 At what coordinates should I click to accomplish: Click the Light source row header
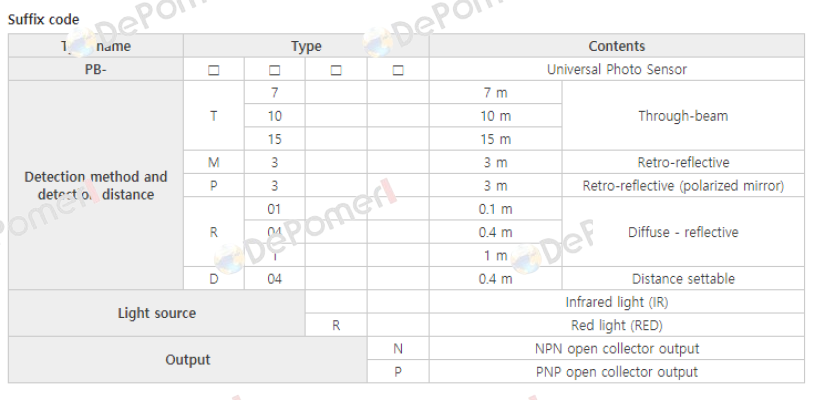pyautogui.click(x=157, y=313)
